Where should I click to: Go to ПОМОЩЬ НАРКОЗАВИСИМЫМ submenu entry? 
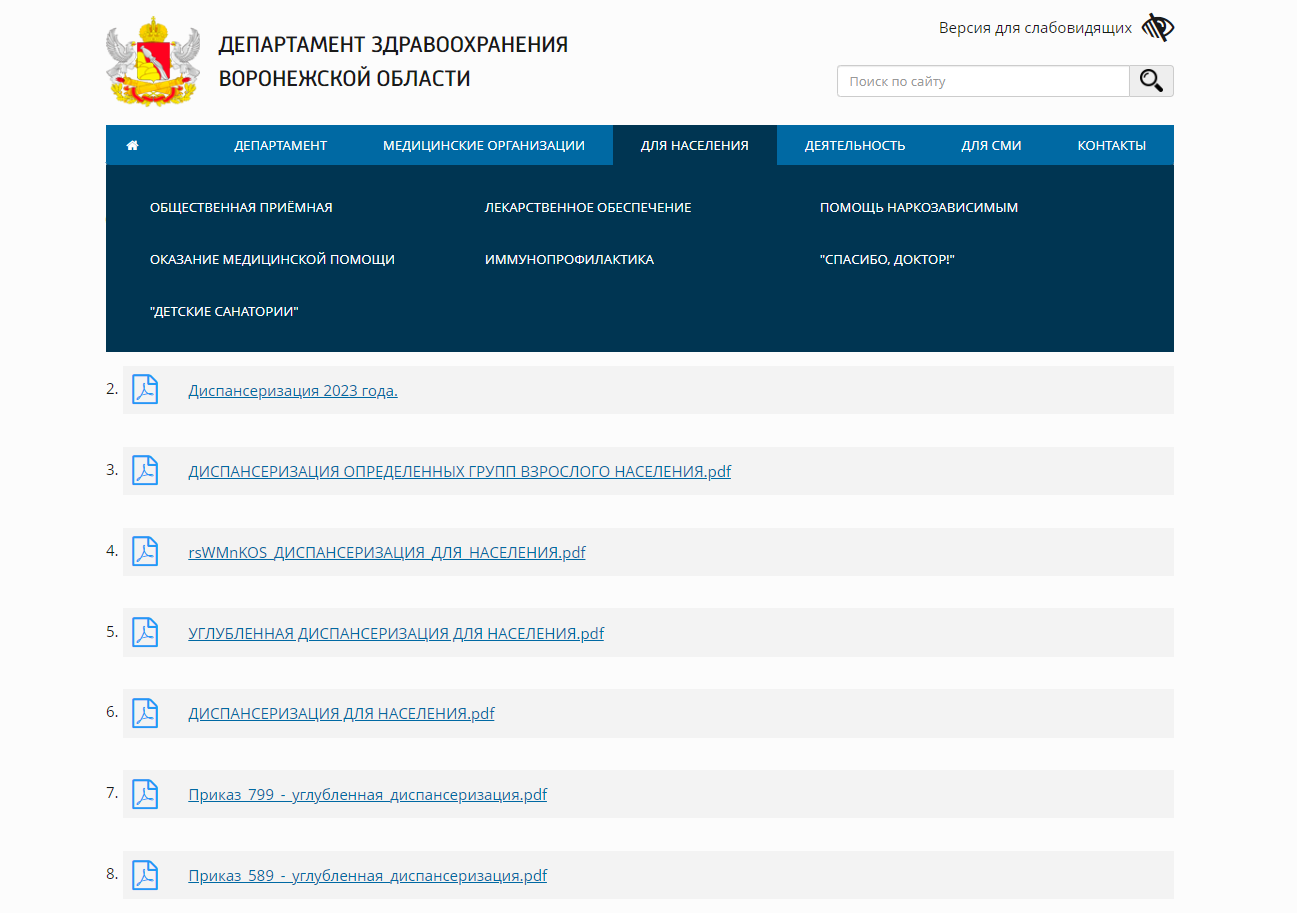[918, 207]
